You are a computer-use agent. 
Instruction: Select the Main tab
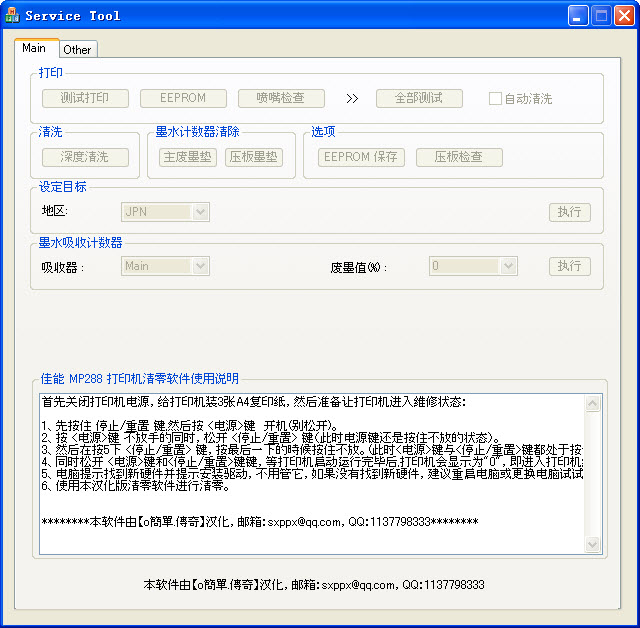(x=34, y=48)
